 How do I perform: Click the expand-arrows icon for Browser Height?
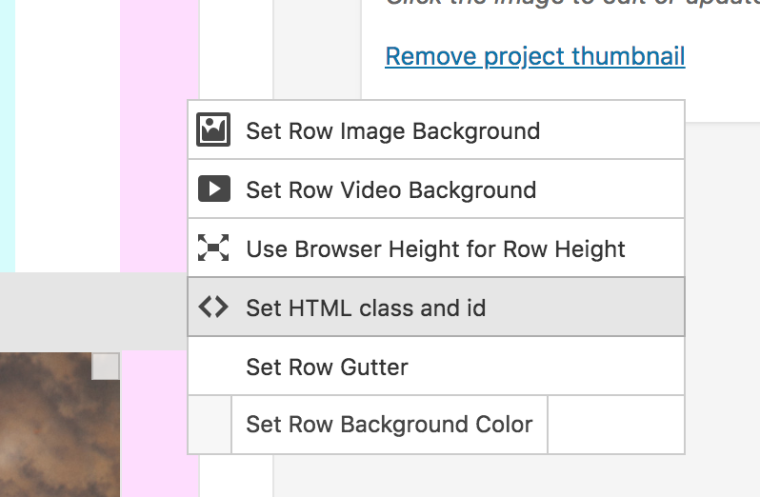[214, 248]
